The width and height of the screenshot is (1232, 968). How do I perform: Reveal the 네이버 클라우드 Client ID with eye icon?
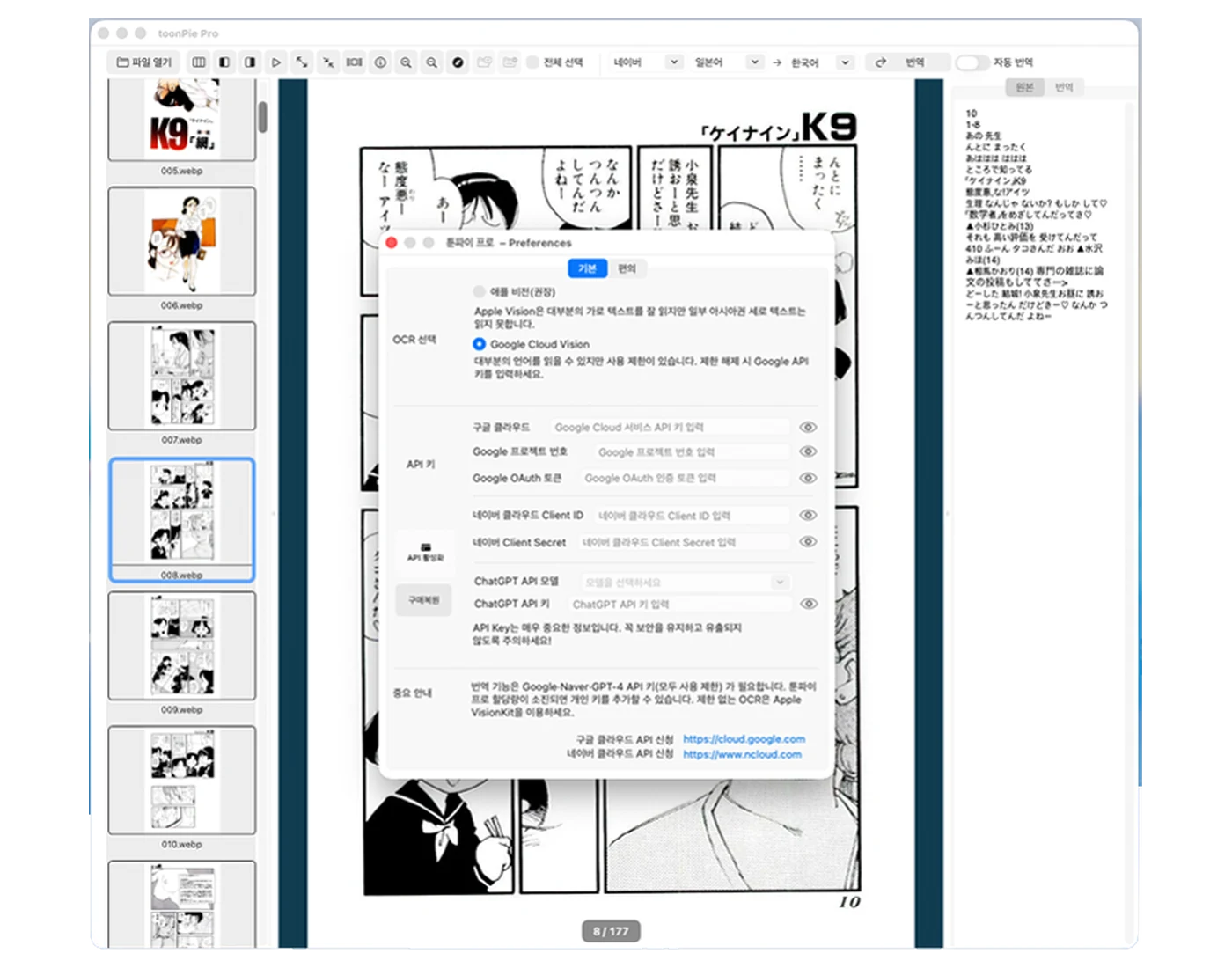(808, 515)
